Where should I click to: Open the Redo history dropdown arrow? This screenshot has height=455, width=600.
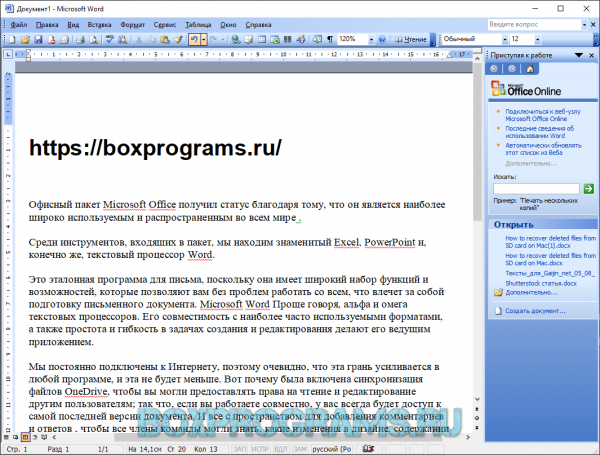(223, 39)
